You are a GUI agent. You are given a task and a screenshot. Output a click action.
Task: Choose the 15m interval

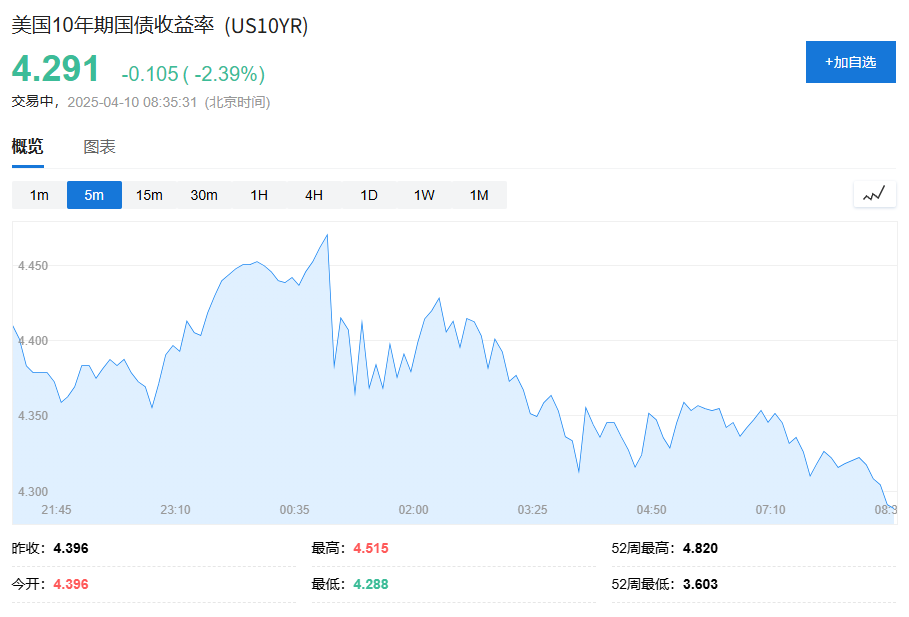149,195
